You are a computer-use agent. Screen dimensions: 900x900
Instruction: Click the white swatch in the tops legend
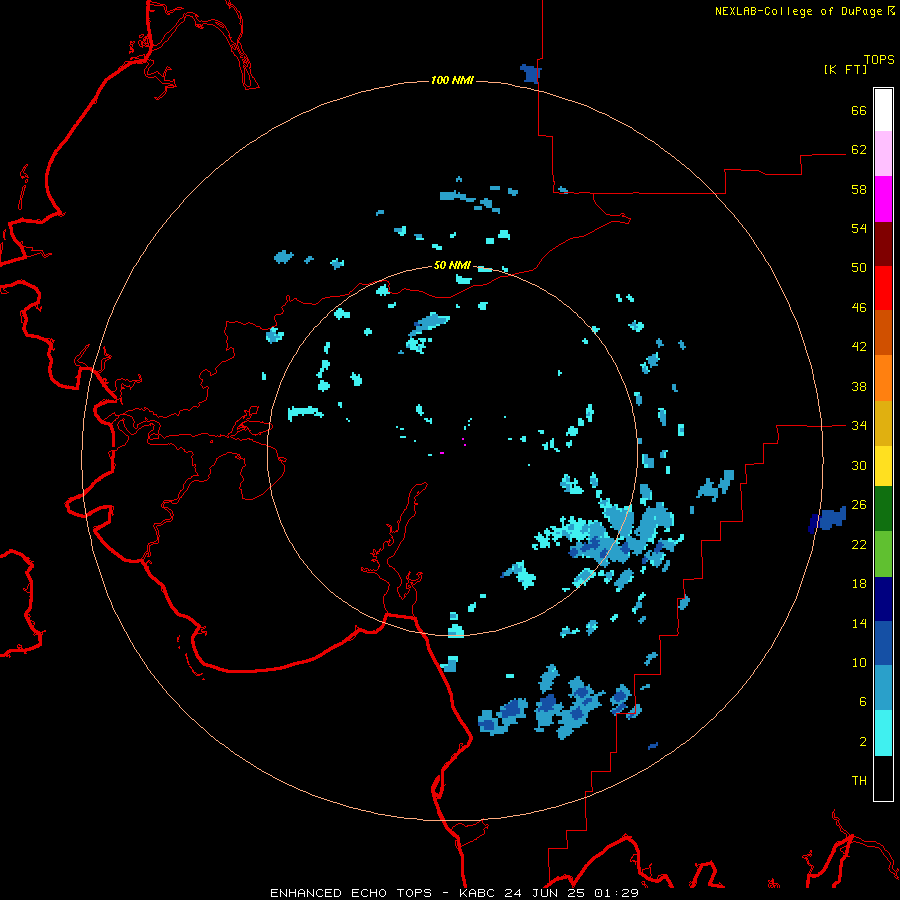click(x=883, y=110)
